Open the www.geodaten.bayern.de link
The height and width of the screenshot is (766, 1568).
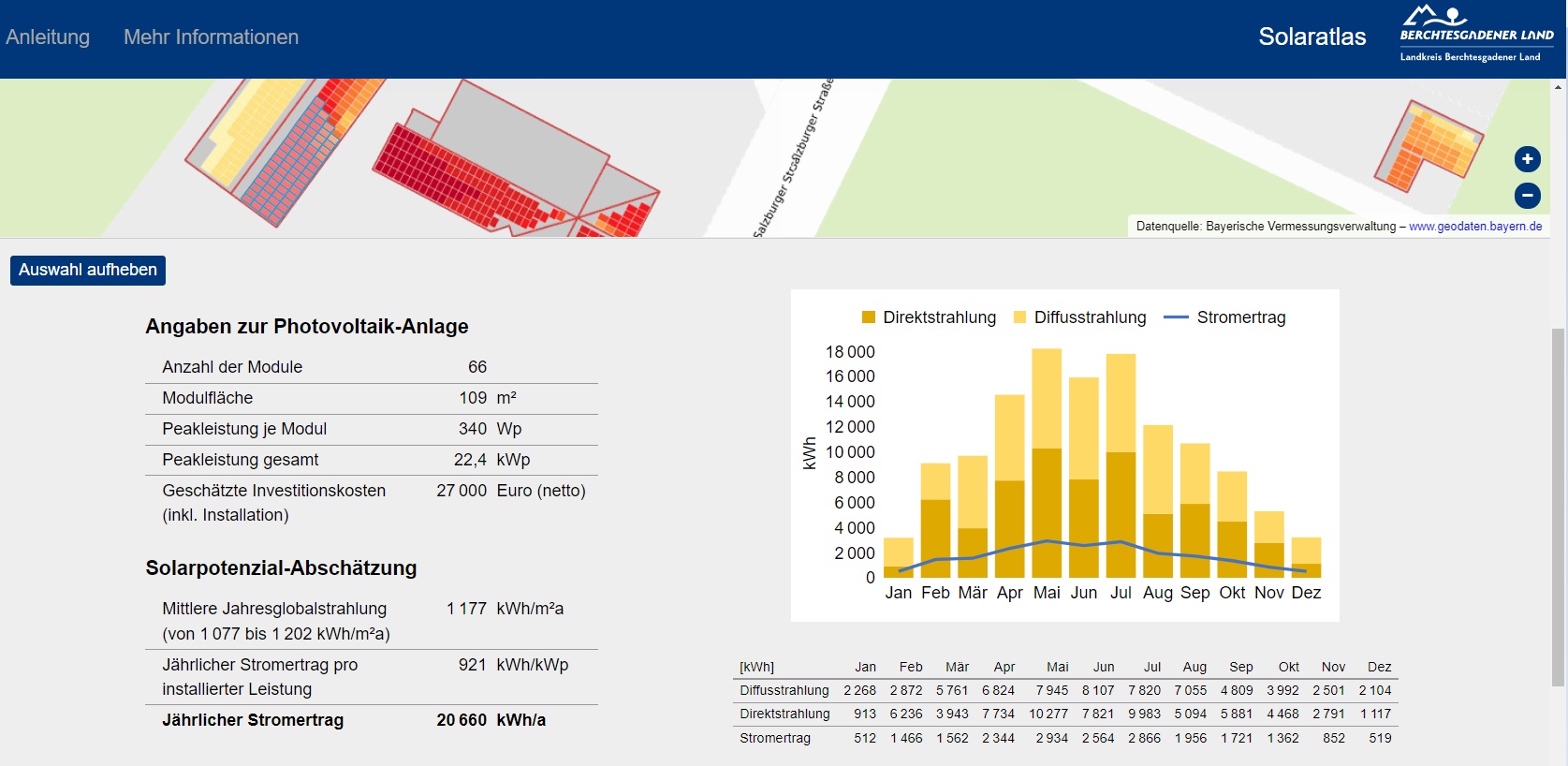click(x=1474, y=227)
